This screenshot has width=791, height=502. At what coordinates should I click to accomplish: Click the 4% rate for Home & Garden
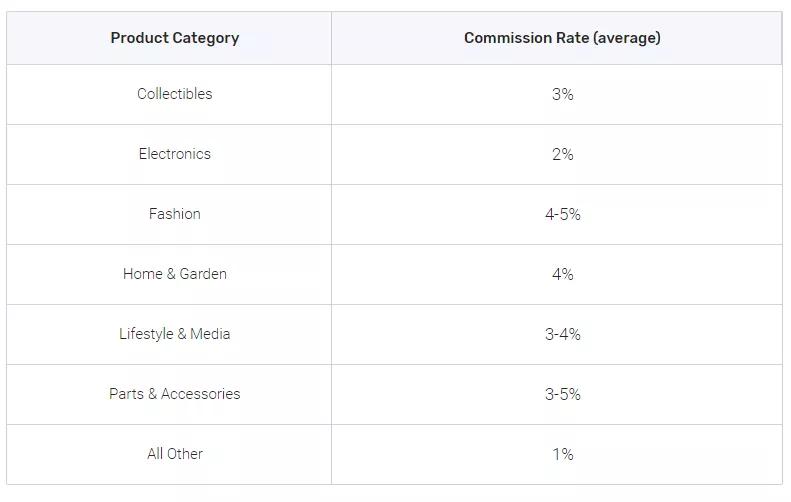coord(562,274)
